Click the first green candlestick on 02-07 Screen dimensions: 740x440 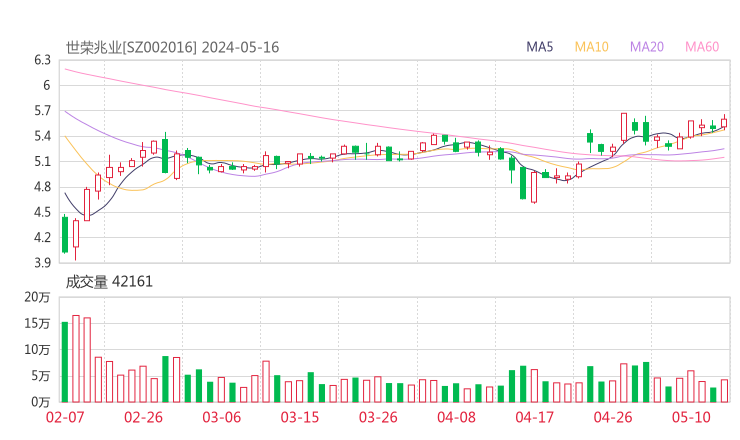(65, 235)
